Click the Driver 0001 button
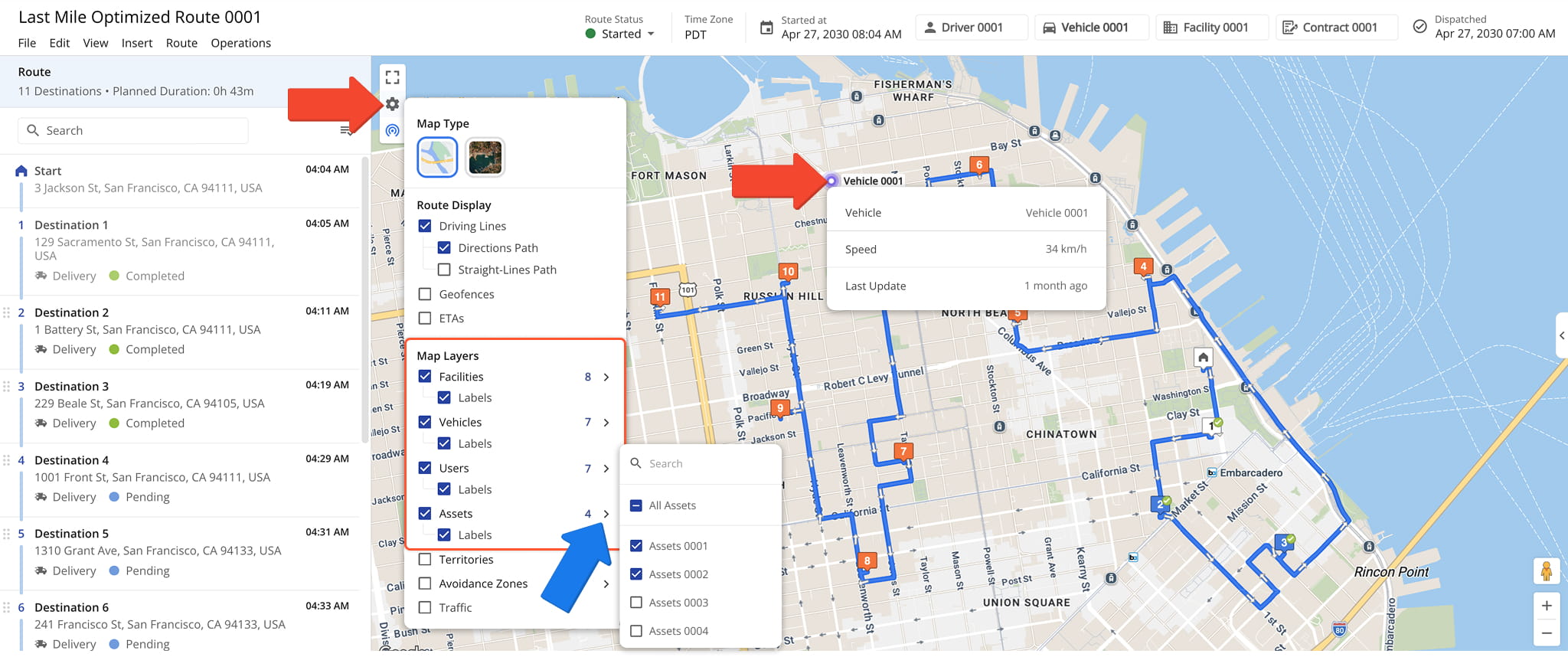The image size is (1568, 657). tap(971, 28)
